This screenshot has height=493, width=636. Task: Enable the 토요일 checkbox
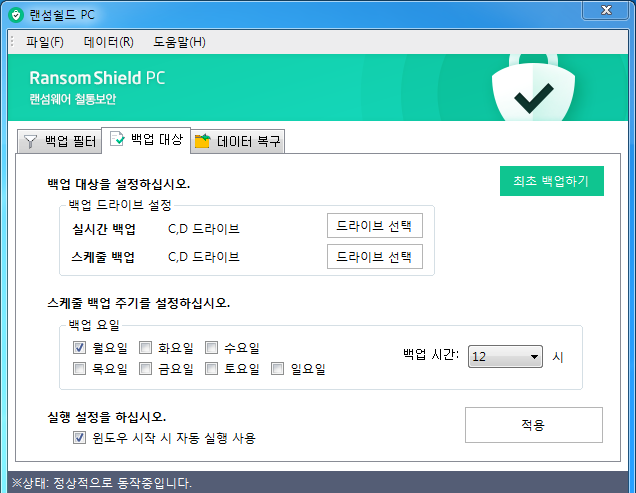point(211,368)
